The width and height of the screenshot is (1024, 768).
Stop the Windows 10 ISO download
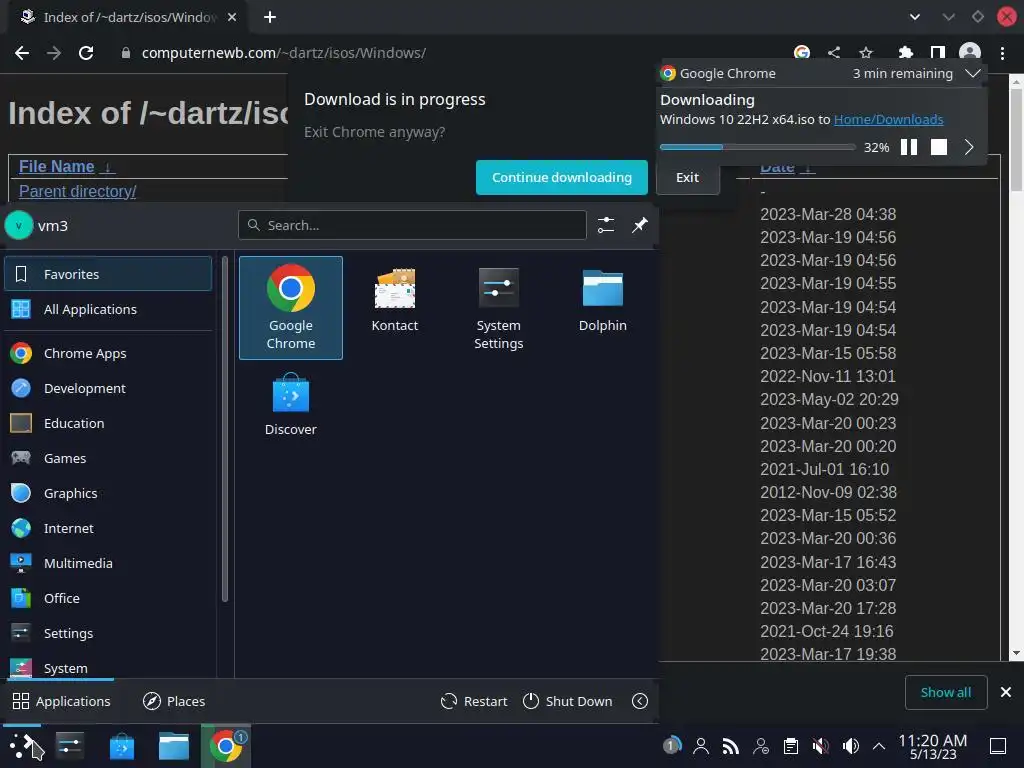(x=939, y=147)
